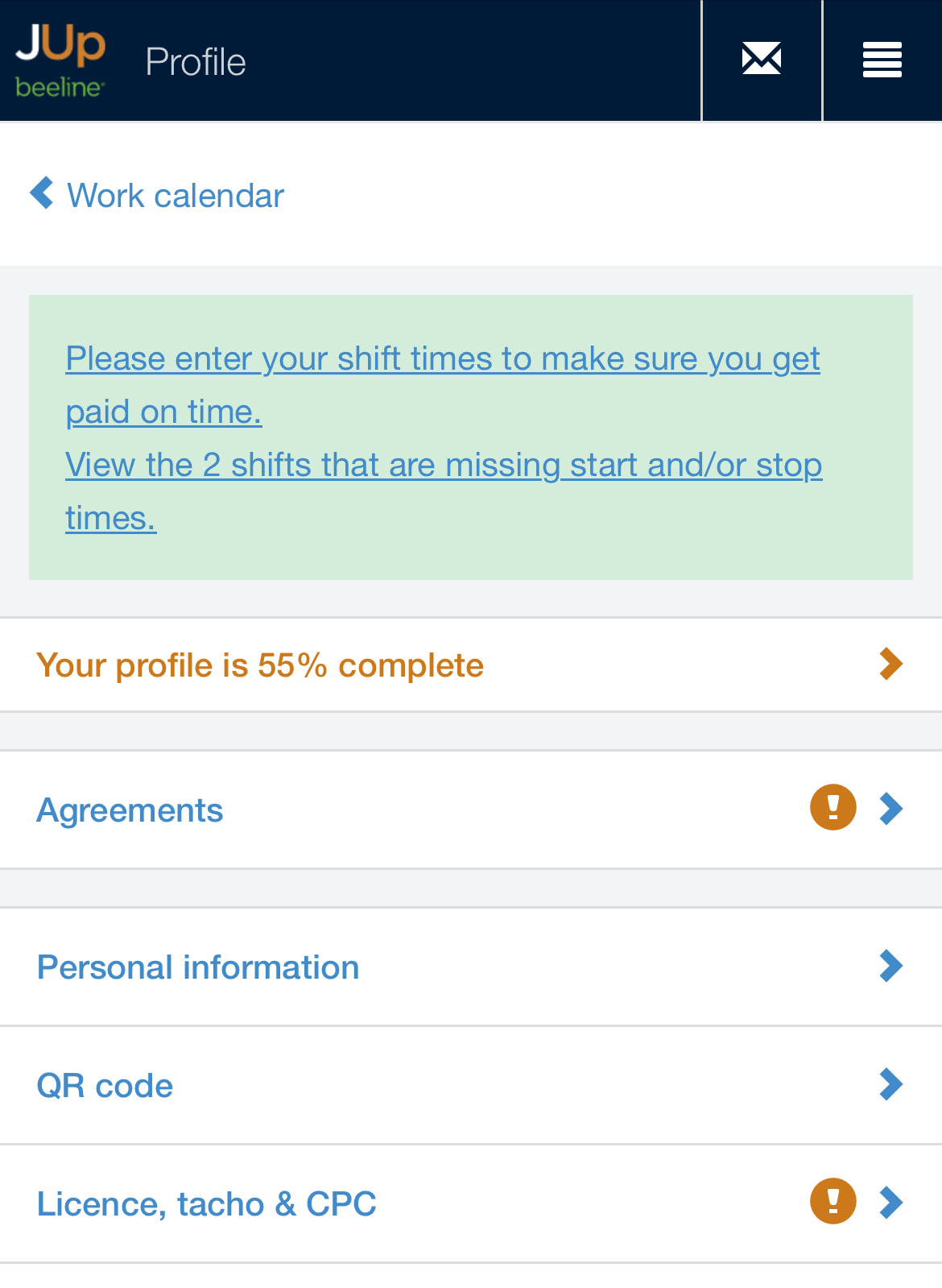This screenshot has height=1288, width=942.
Task: Open the 55% profile completion progress
Action: click(x=260, y=665)
